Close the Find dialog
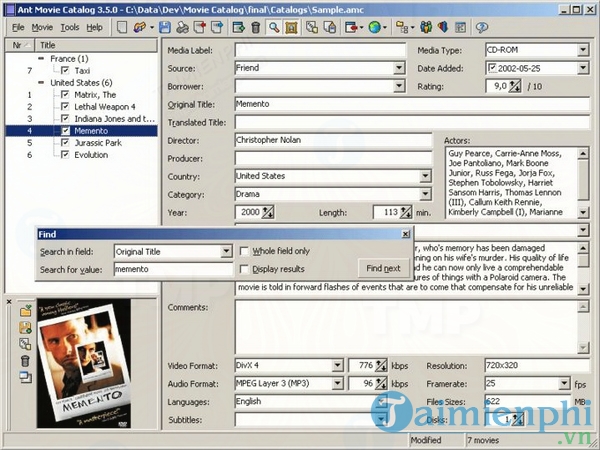This screenshot has width=600, height=450. coord(406,234)
